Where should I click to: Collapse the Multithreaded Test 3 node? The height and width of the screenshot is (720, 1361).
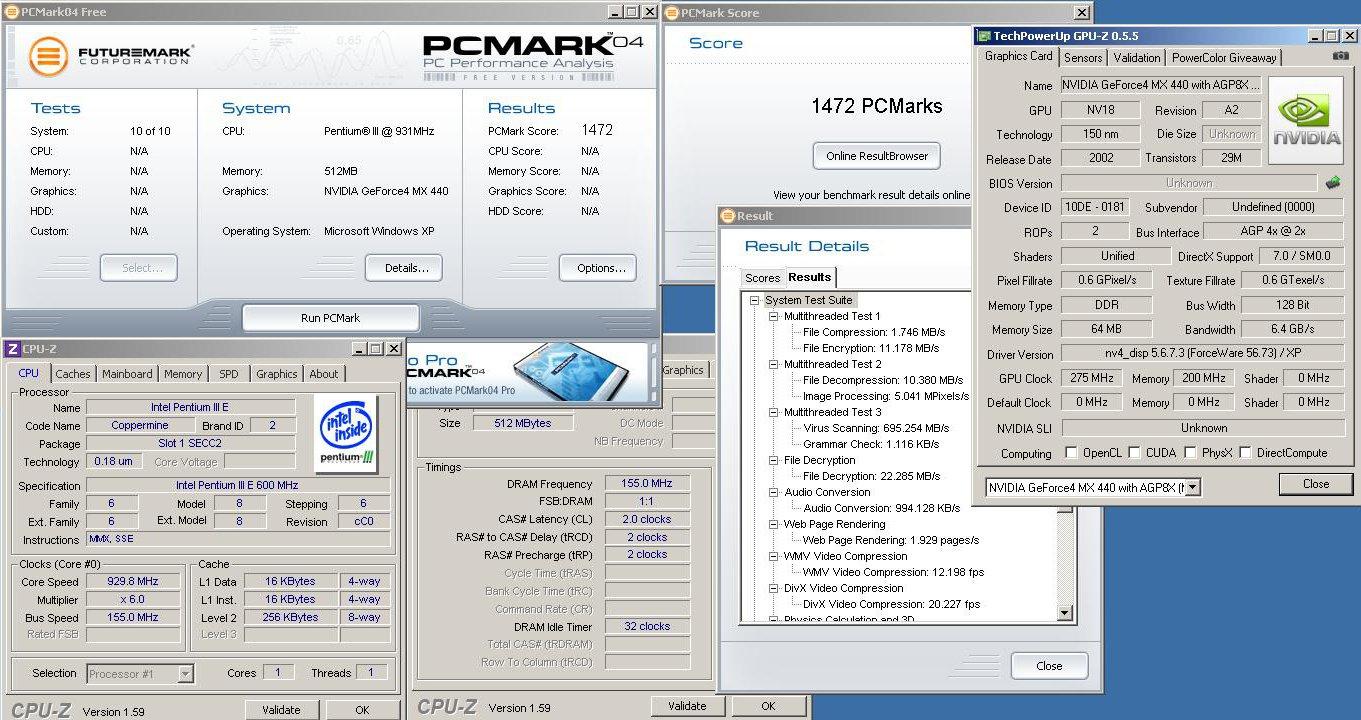click(774, 412)
